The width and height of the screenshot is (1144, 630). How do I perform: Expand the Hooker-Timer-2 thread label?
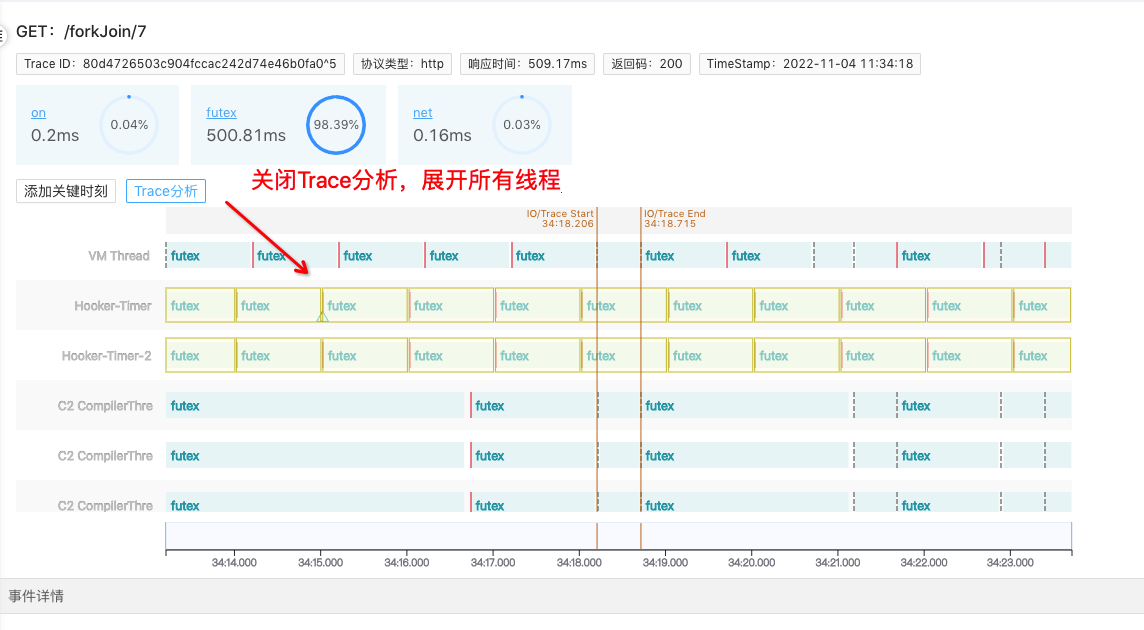tap(106, 356)
